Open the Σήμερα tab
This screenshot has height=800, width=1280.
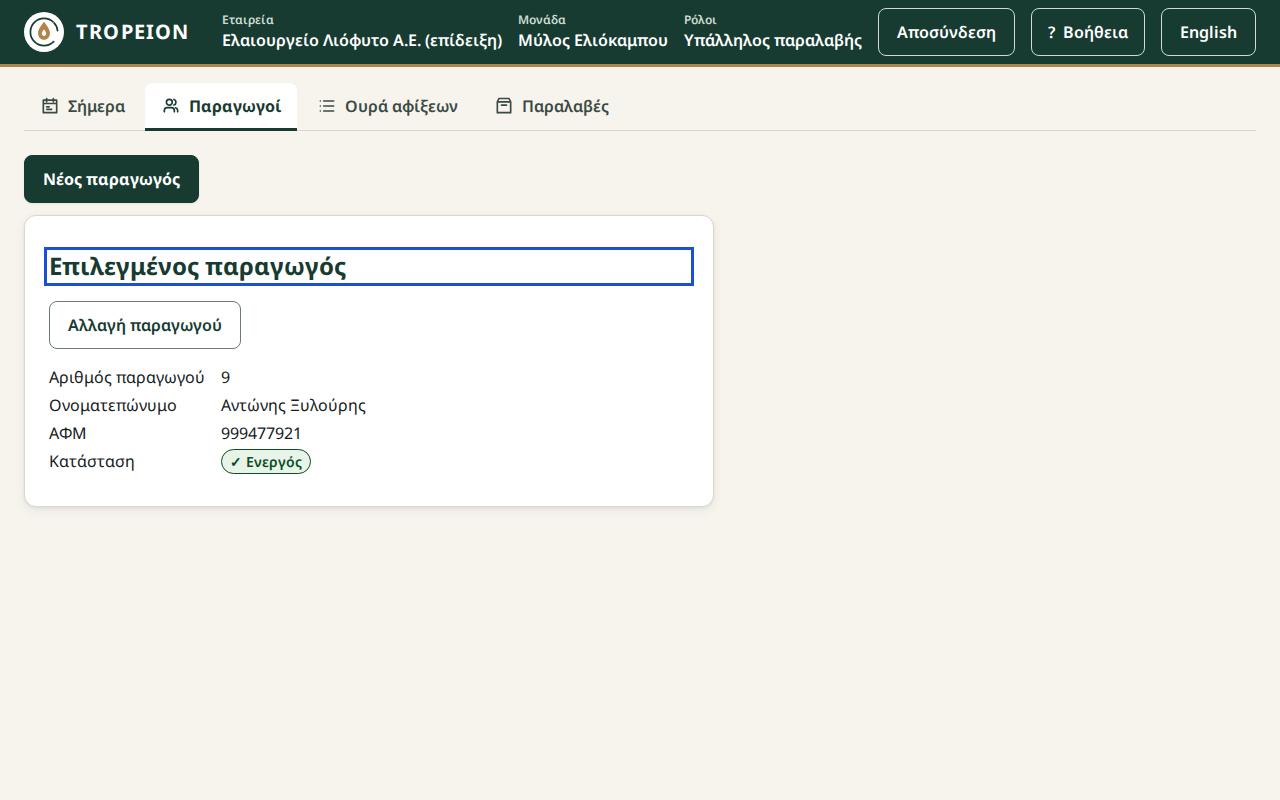point(84,106)
